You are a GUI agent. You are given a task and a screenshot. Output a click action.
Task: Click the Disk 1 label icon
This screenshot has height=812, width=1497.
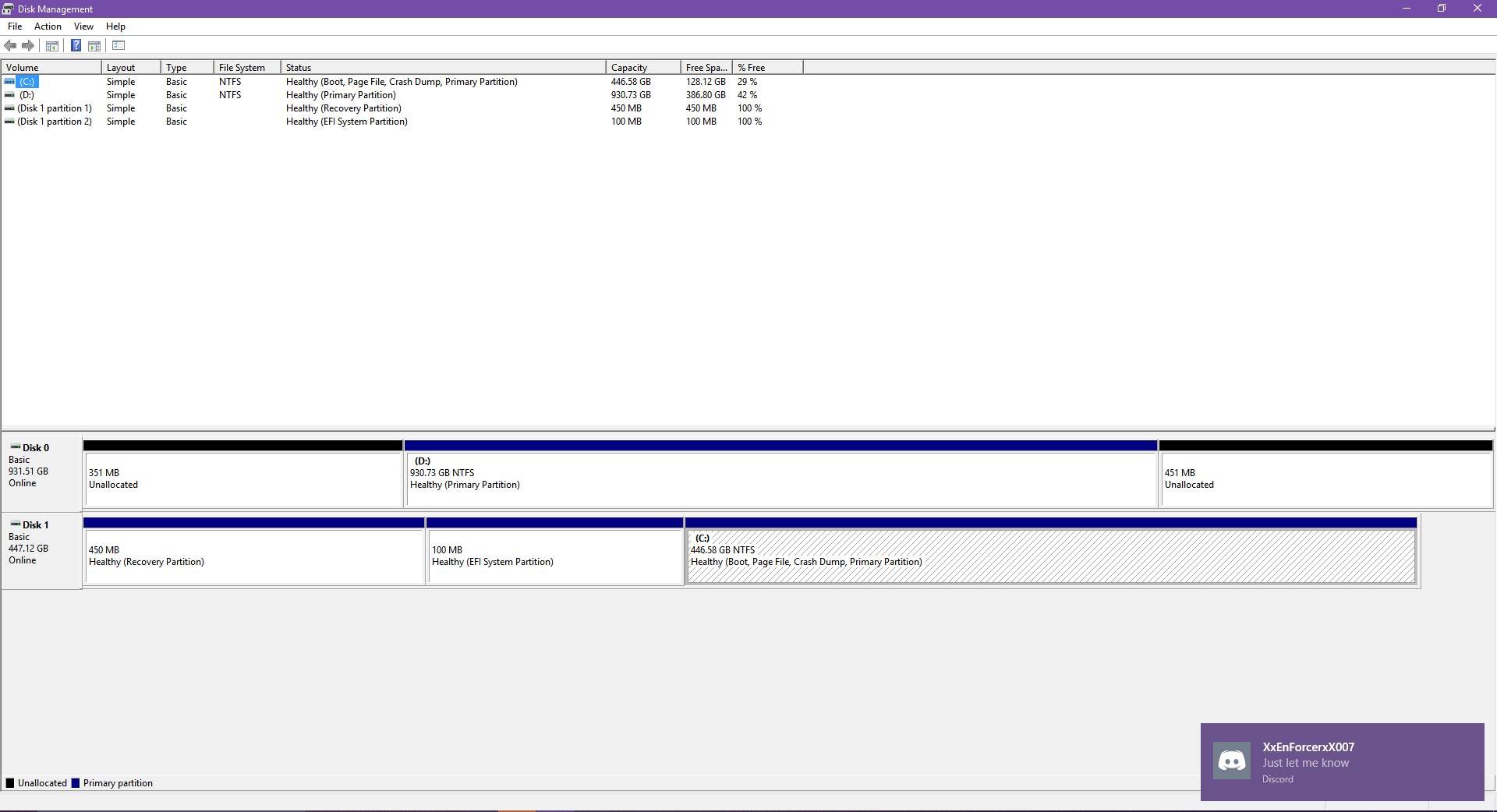pos(16,524)
